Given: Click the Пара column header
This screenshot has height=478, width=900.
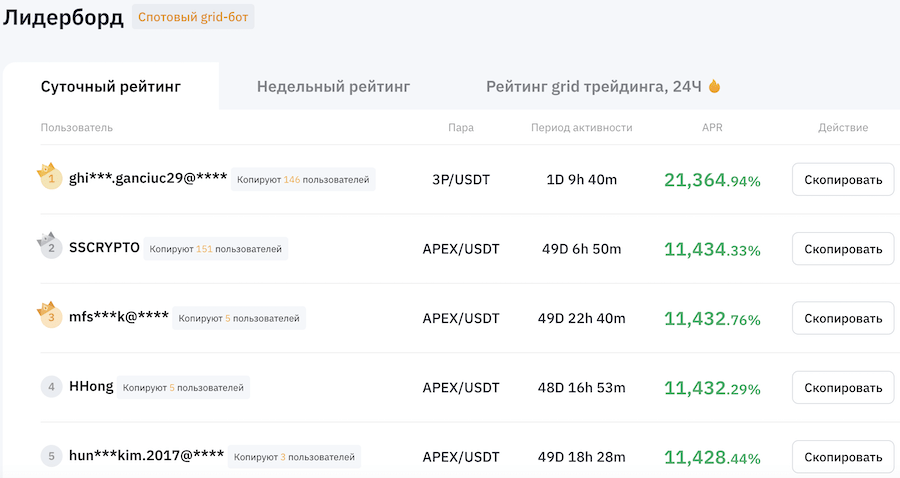Looking at the screenshot, I should pyautogui.click(x=461, y=127).
